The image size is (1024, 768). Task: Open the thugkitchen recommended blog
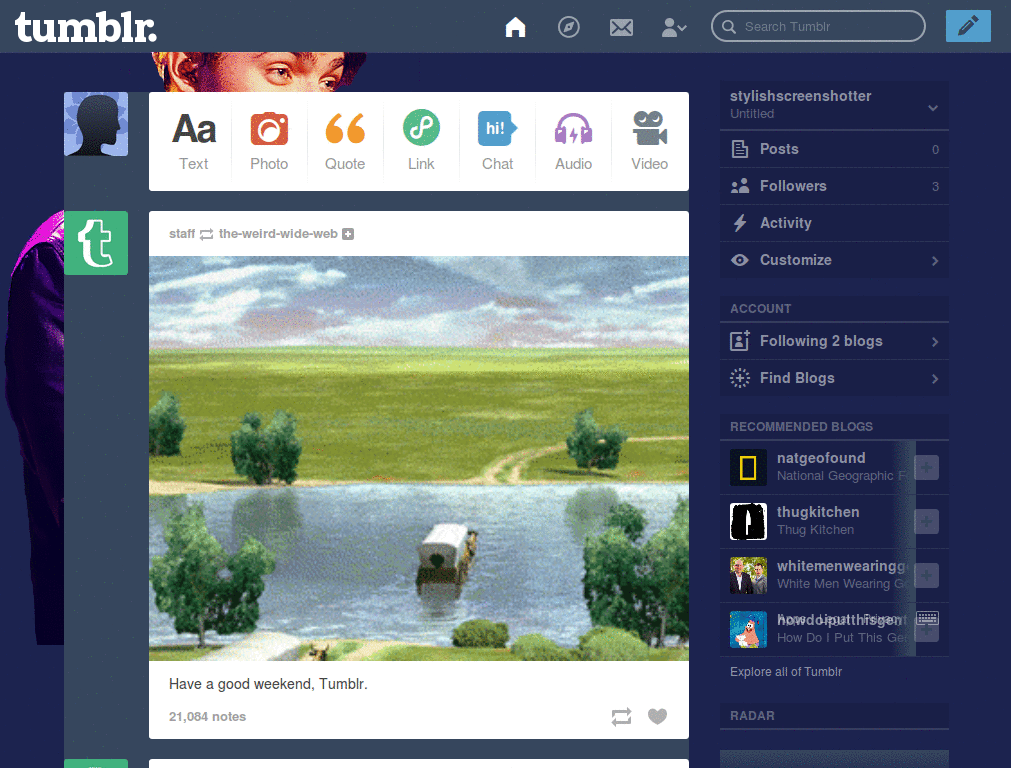818,512
